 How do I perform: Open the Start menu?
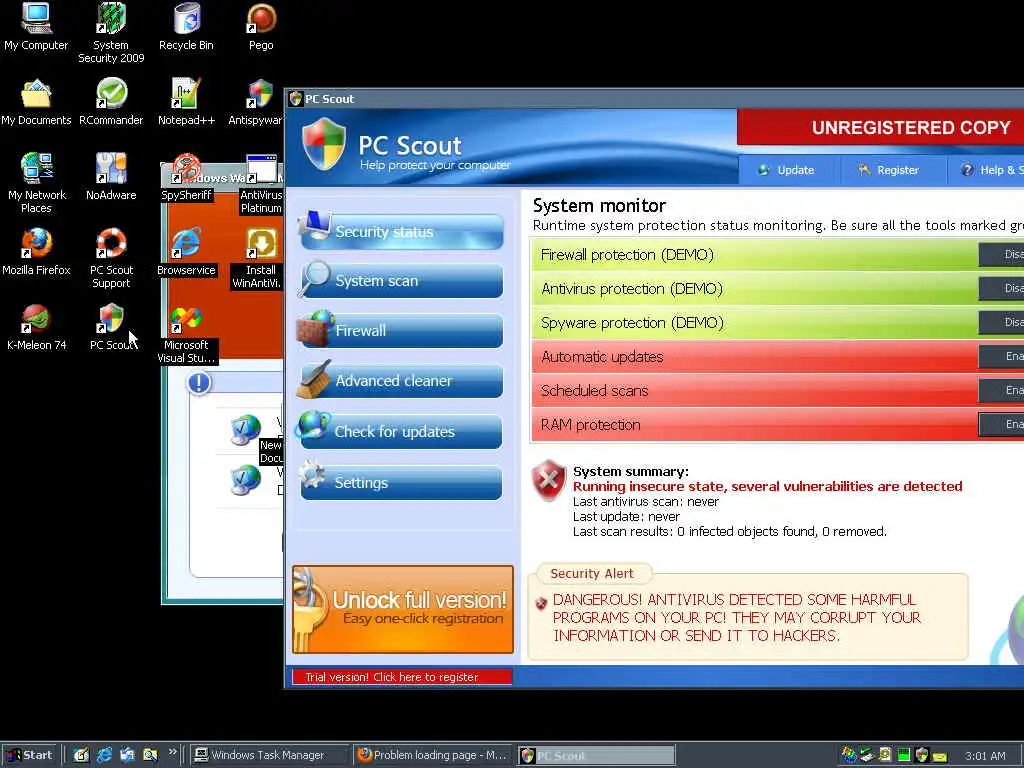pyautogui.click(x=31, y=755)
